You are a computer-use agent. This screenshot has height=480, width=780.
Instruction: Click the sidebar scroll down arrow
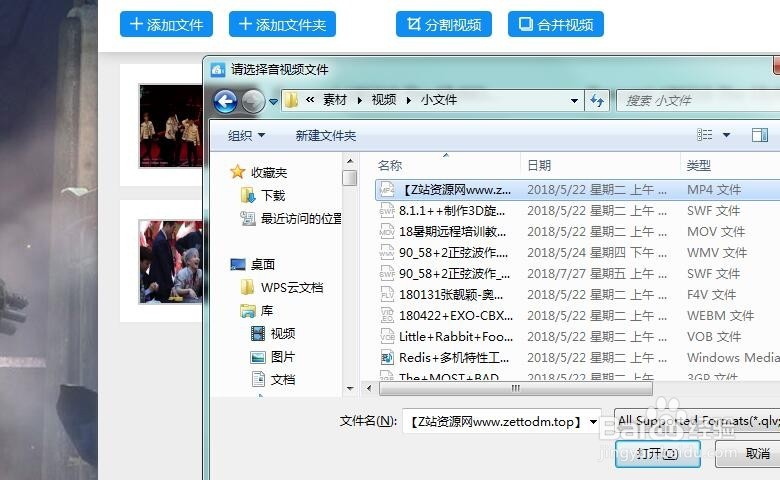(350, 388)
